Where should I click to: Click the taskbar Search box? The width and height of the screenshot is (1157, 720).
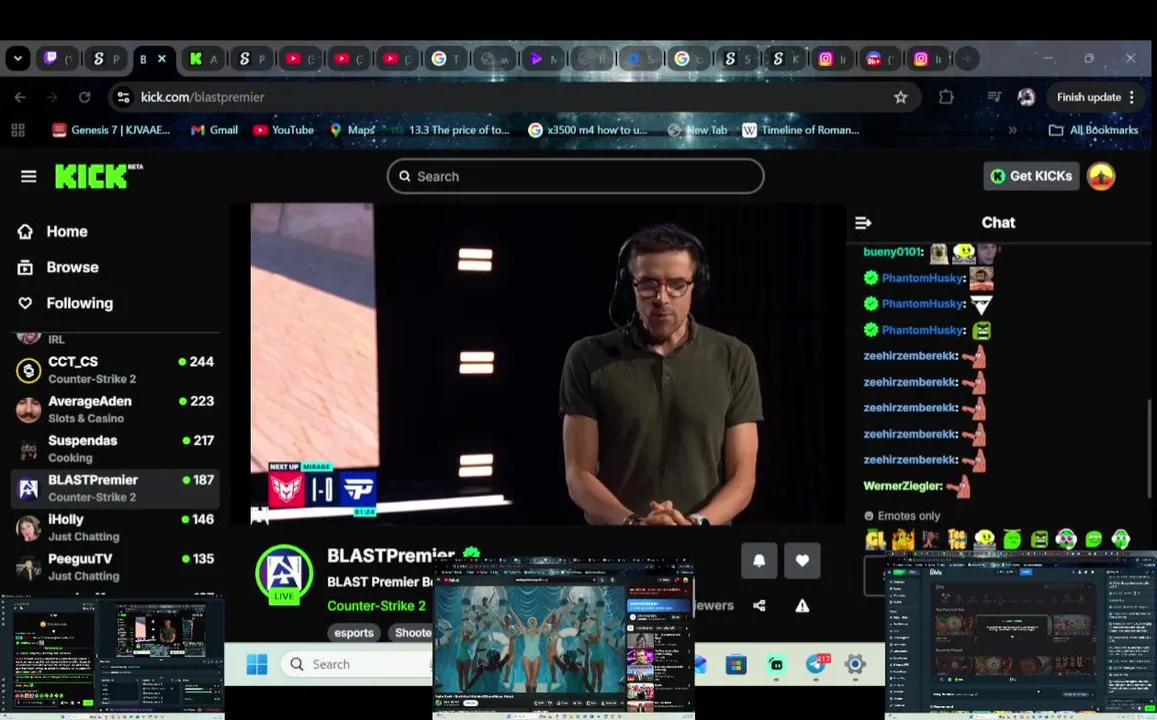(358, 665)
